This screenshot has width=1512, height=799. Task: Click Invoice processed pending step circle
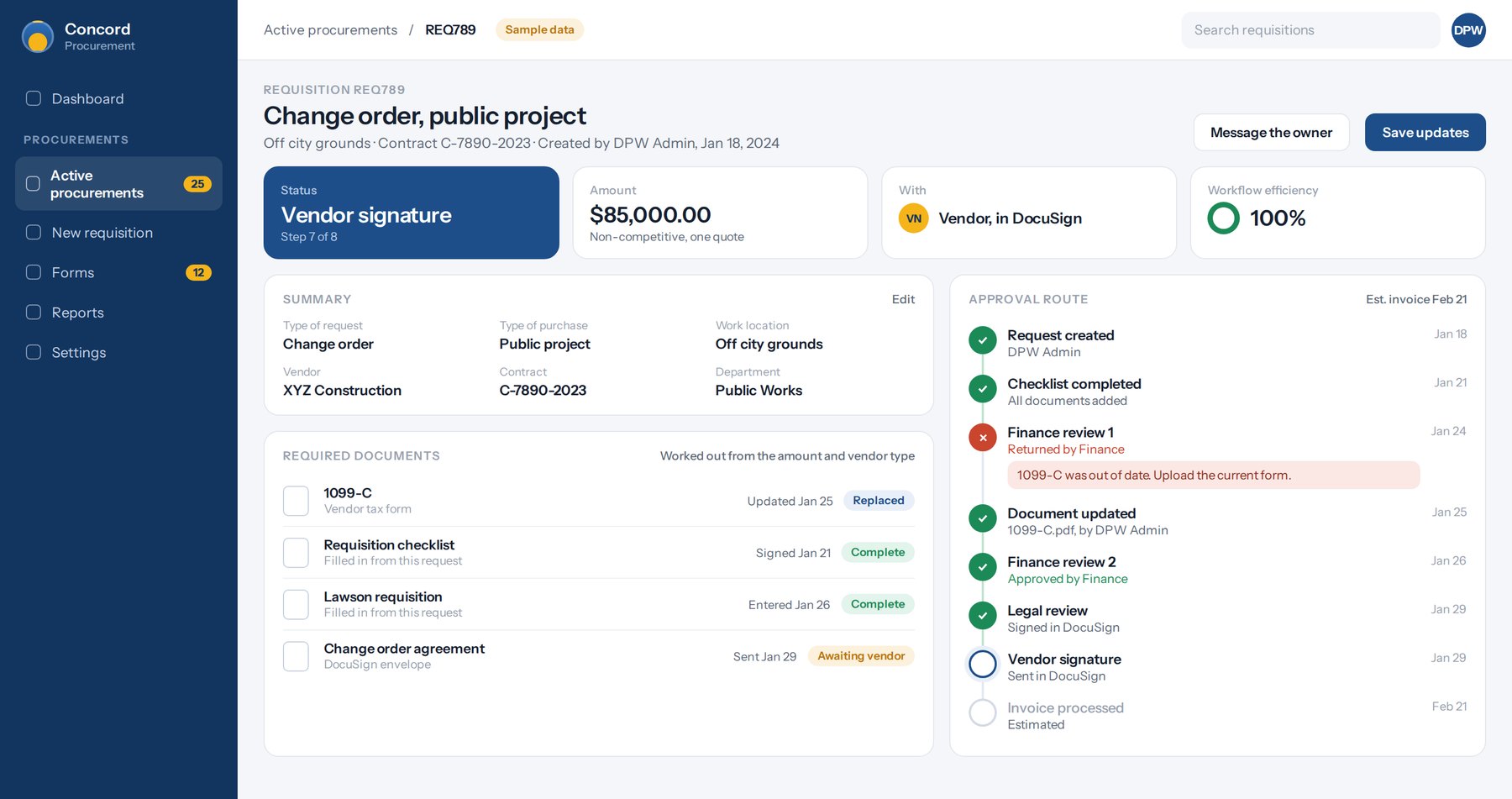[983, 713]
